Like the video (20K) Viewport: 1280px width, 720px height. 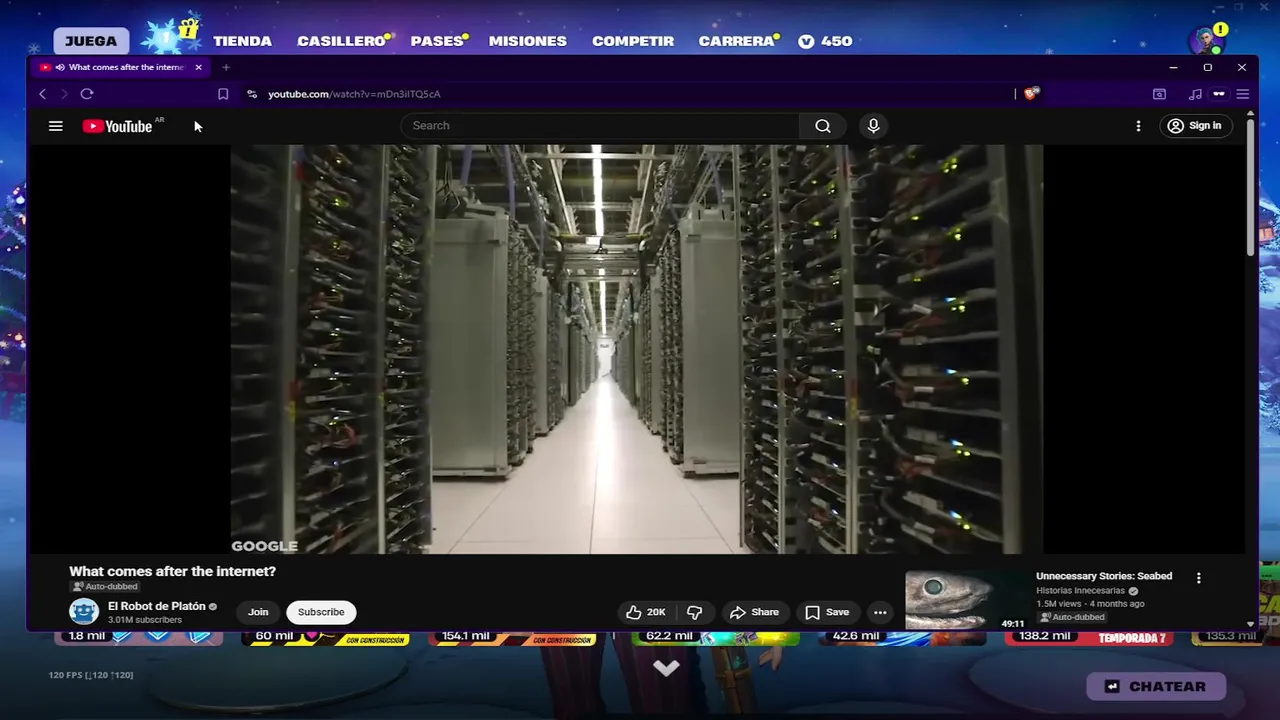click(x=646, y=612)
